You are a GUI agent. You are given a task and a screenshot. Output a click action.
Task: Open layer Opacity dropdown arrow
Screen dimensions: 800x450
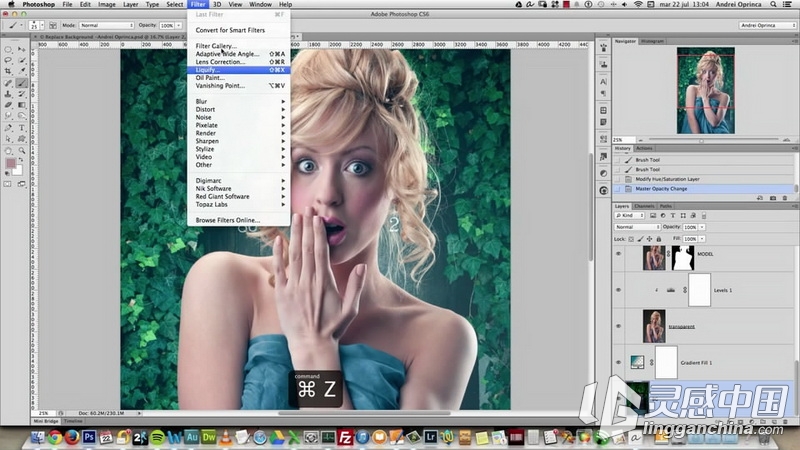[x=702, y=227]
